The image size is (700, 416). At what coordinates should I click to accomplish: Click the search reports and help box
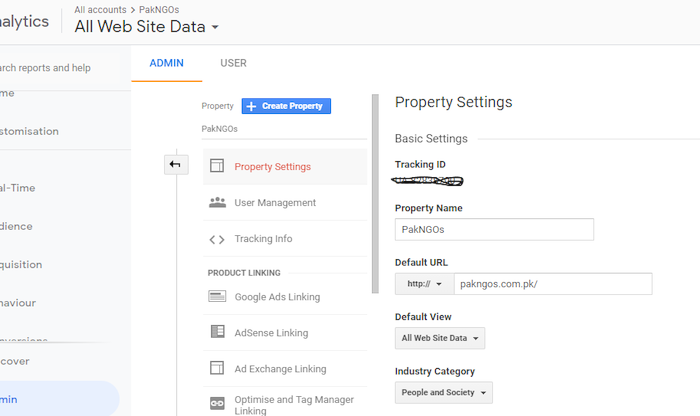(x=59, y=68)
